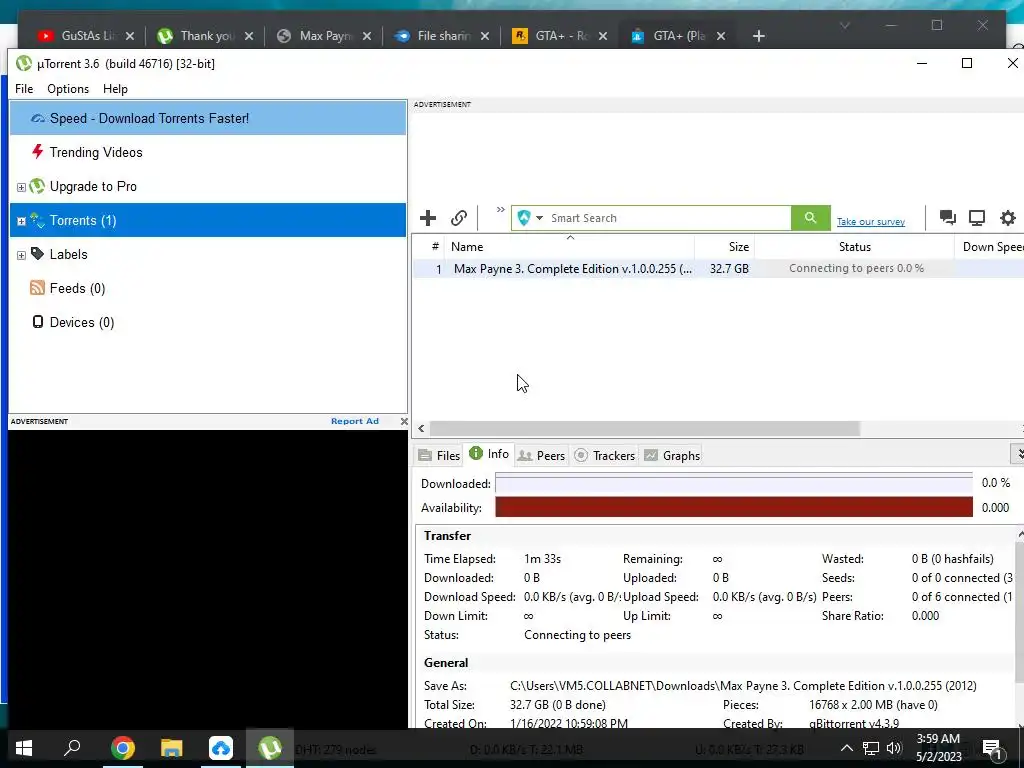Click the cloud app icon on taskbar
Image resolution: width=1024 pixels, height=768 pixels.
coord(221,748)
